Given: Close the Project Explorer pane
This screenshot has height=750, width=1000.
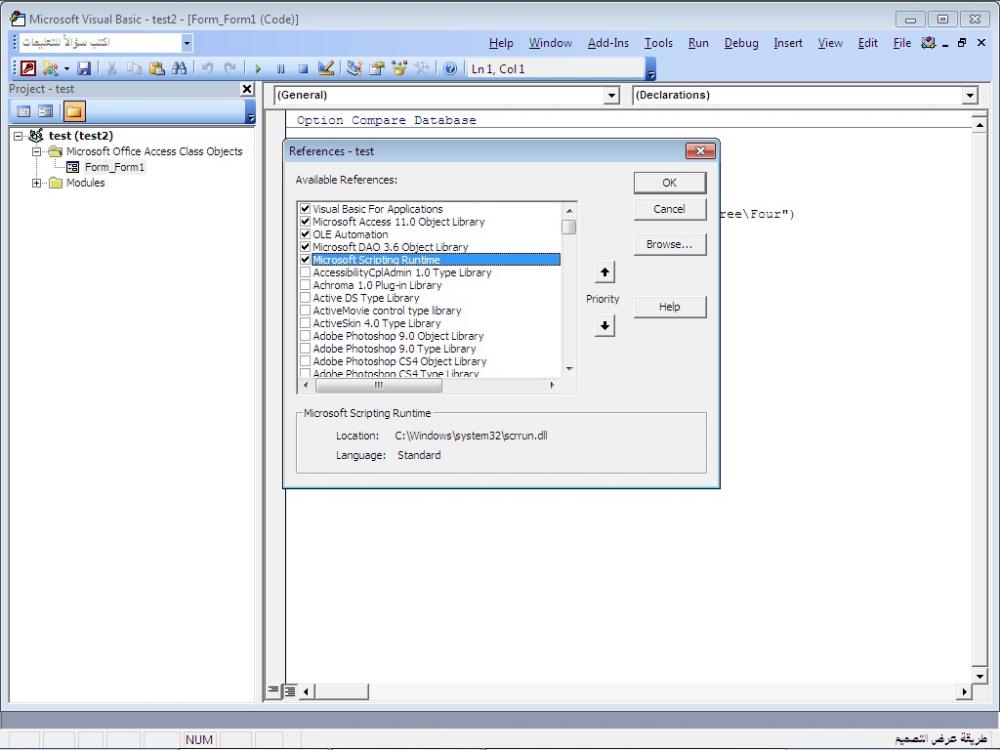Looking at the screenshot, I should click(247, 89).
